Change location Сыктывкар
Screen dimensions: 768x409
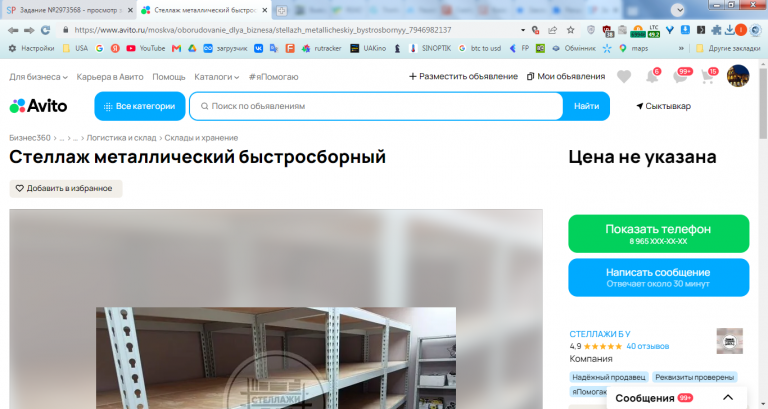pos(663,106)
